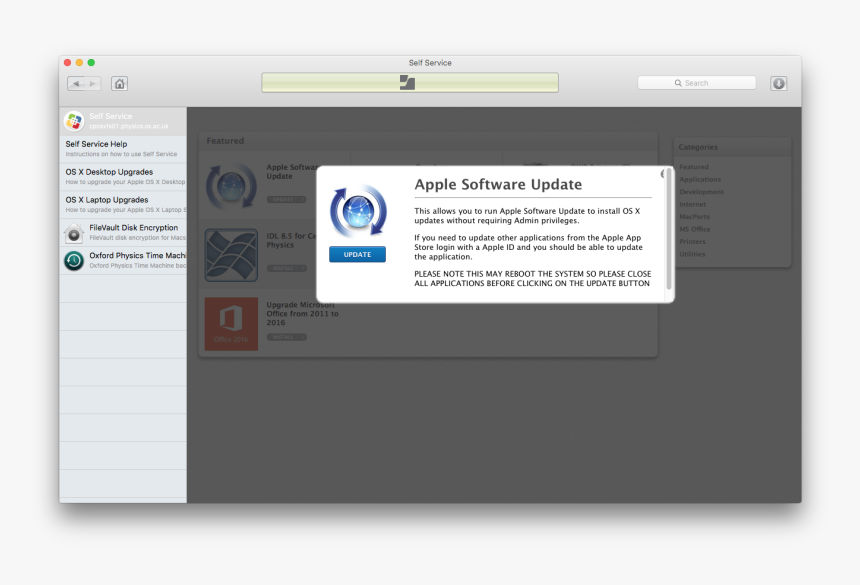Open Oxford Physics Time Machine item
The height and width of the screenshot is (585, 860).
pyautogui.click(x=123, y=260)
